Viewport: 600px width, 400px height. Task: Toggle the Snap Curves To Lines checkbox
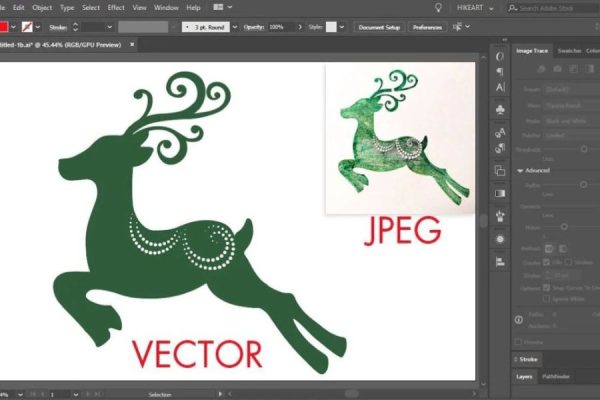tap(545, 288)
